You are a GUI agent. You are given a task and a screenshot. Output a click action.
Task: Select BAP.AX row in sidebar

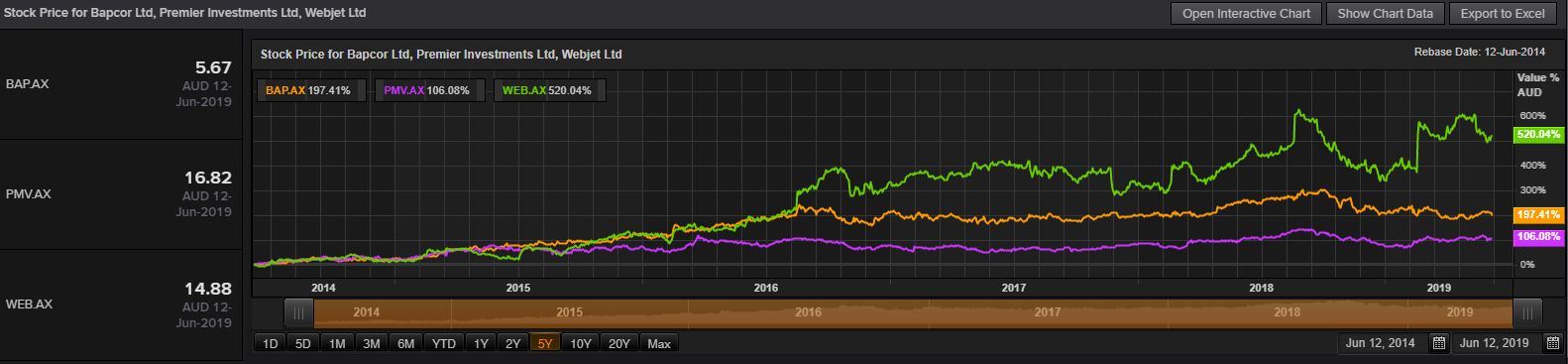[x=121, y=84]
